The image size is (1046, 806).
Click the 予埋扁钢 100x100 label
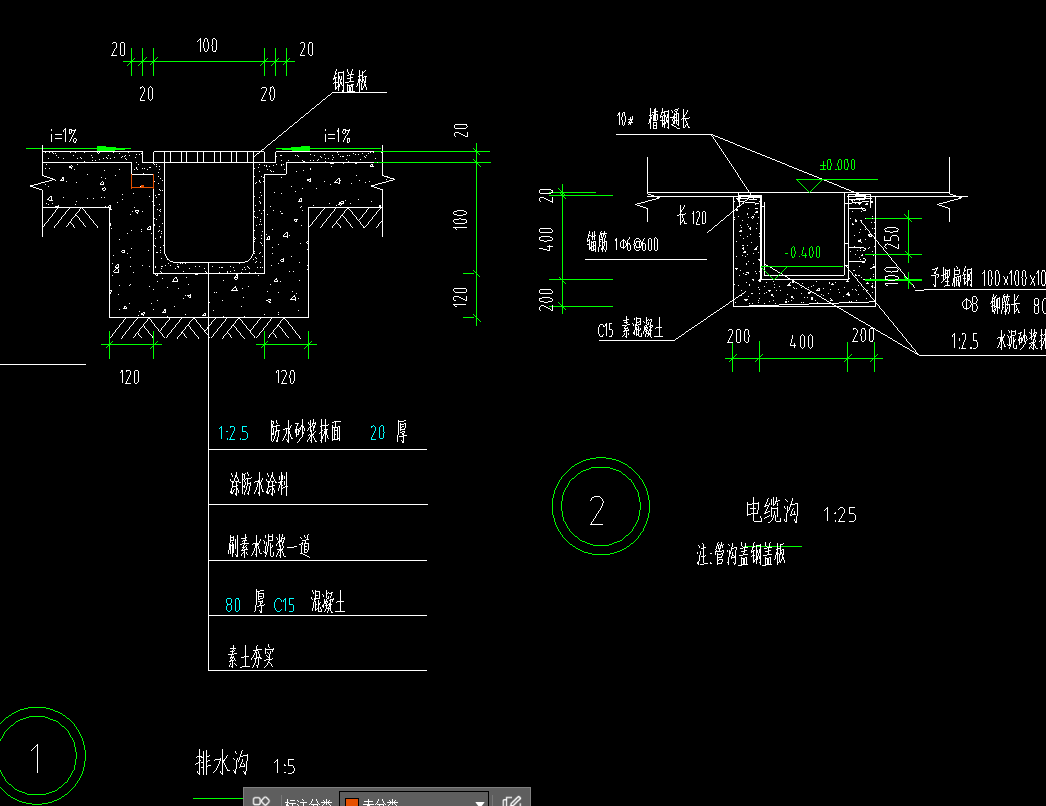coord(988,278)
